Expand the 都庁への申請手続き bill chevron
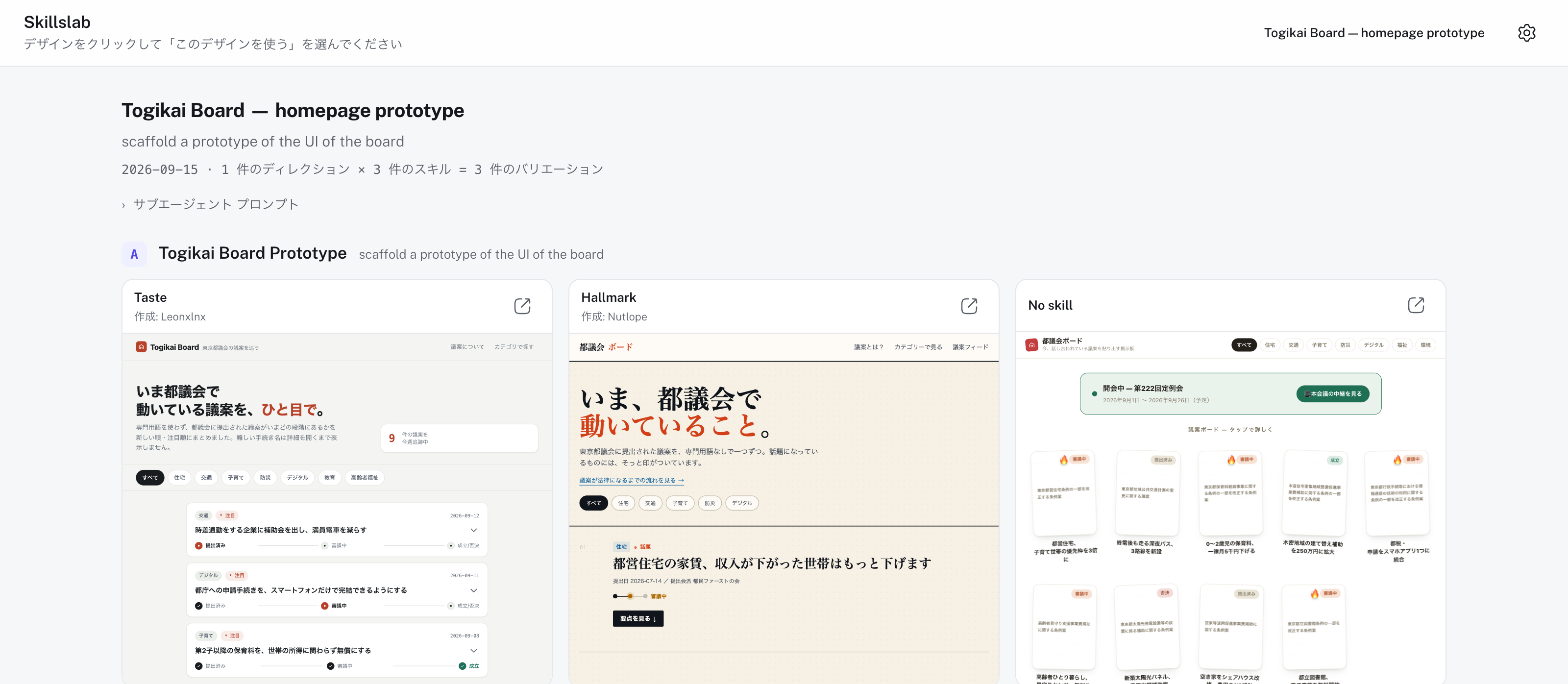The height and width of the screenshot is (684, 1568). point(473,590)
